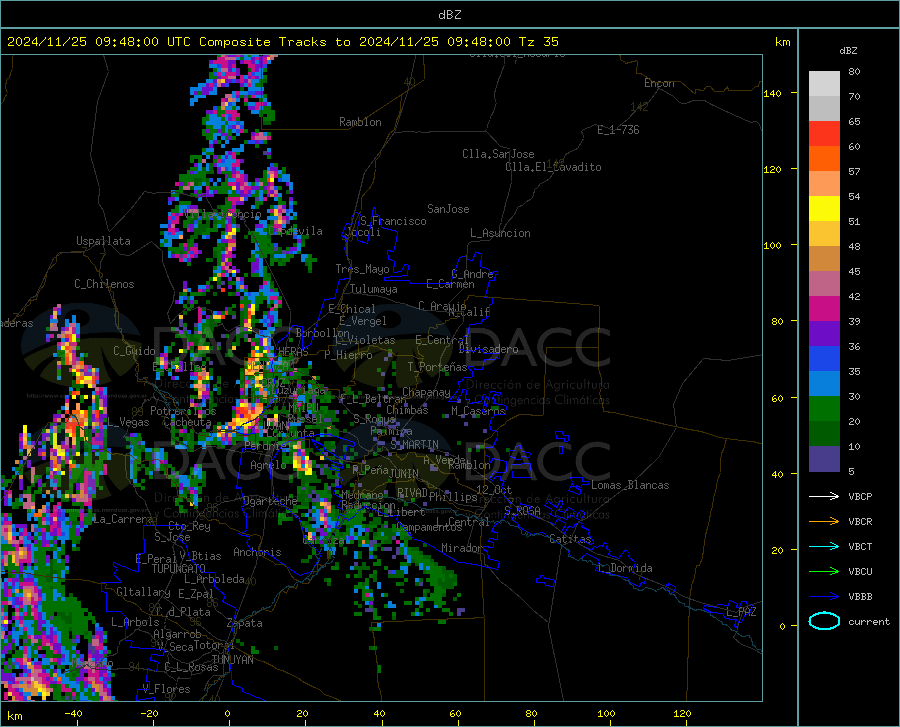900x727 pixels.
Task: Click the 'L_Vegas' map label
Action: click(x=129, y=422)
